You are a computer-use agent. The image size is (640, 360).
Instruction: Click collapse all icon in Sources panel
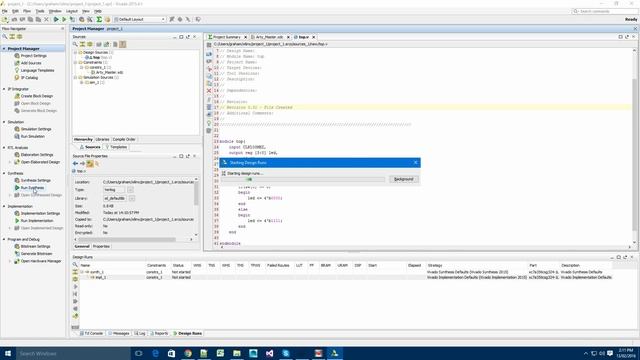click(82, 44)
